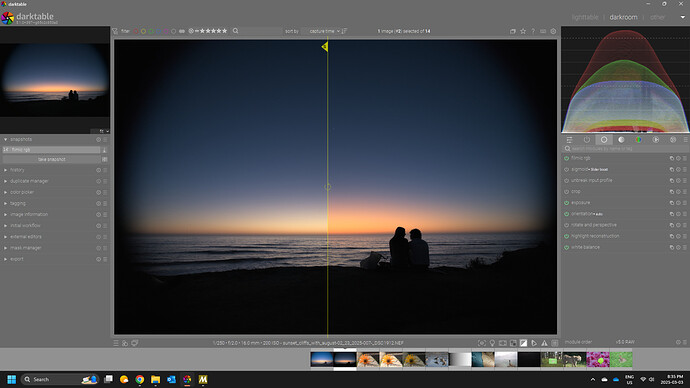
Task: Open the color module group icon
Action: 639,139
